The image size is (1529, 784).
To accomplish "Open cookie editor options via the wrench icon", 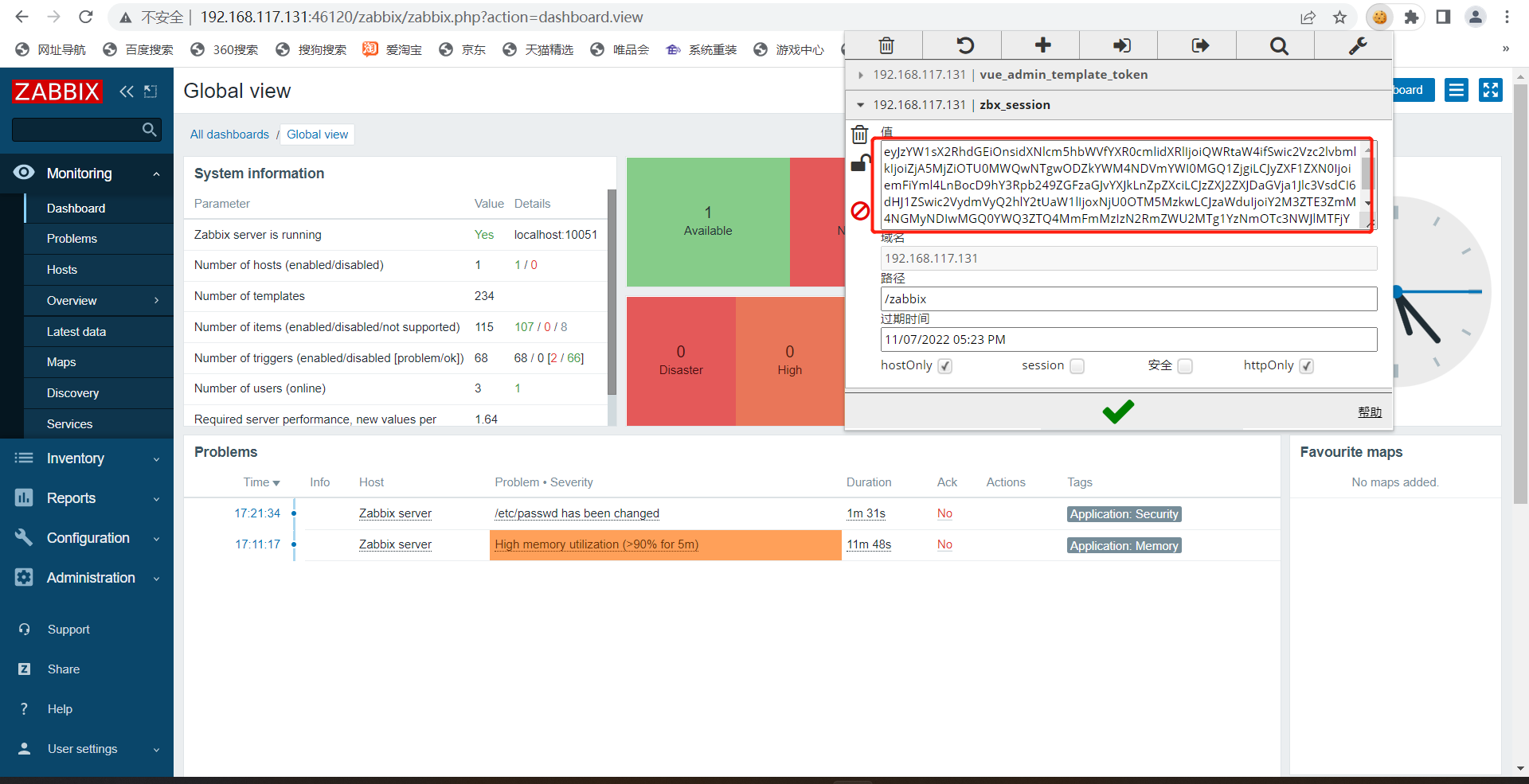I will tap(1356, 45).
